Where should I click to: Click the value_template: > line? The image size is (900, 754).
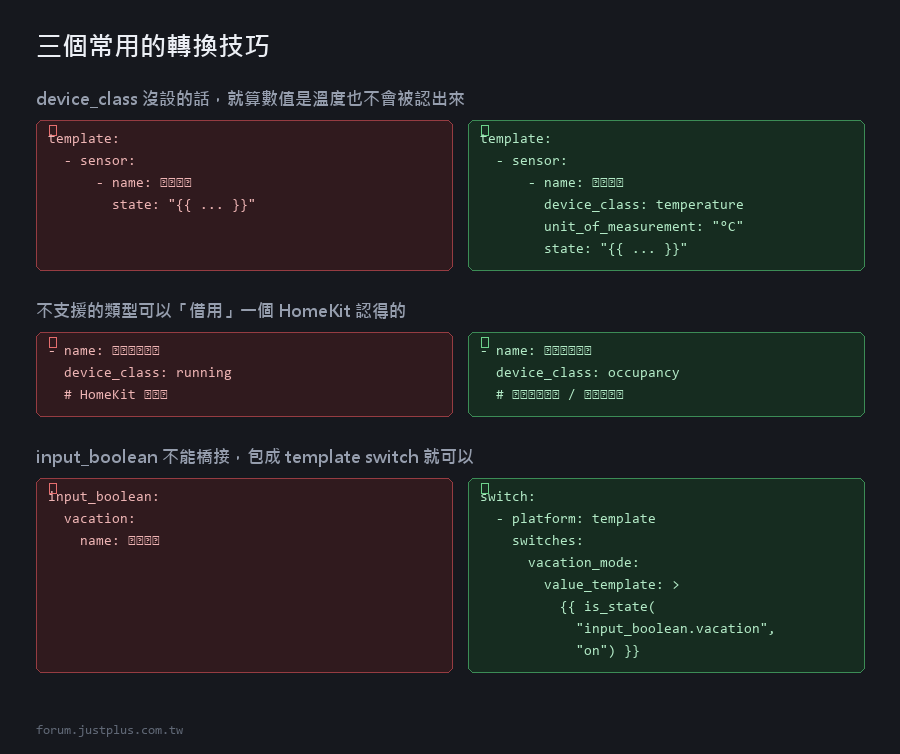pos(611,585)
